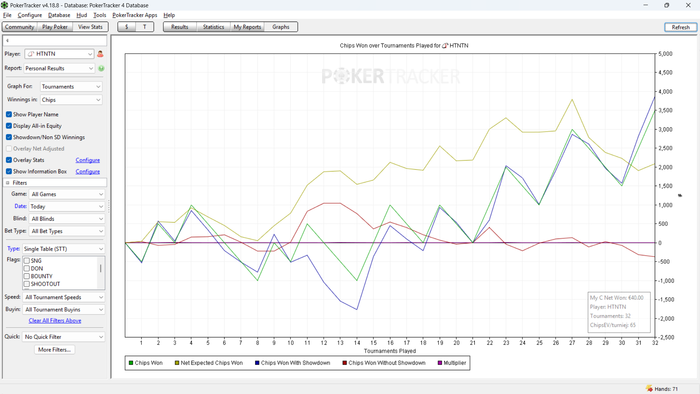Click the red Chips Won Without Showdown swatch
Screen dimensions: 700x394
pyautogui.click(x=345, y=363)
